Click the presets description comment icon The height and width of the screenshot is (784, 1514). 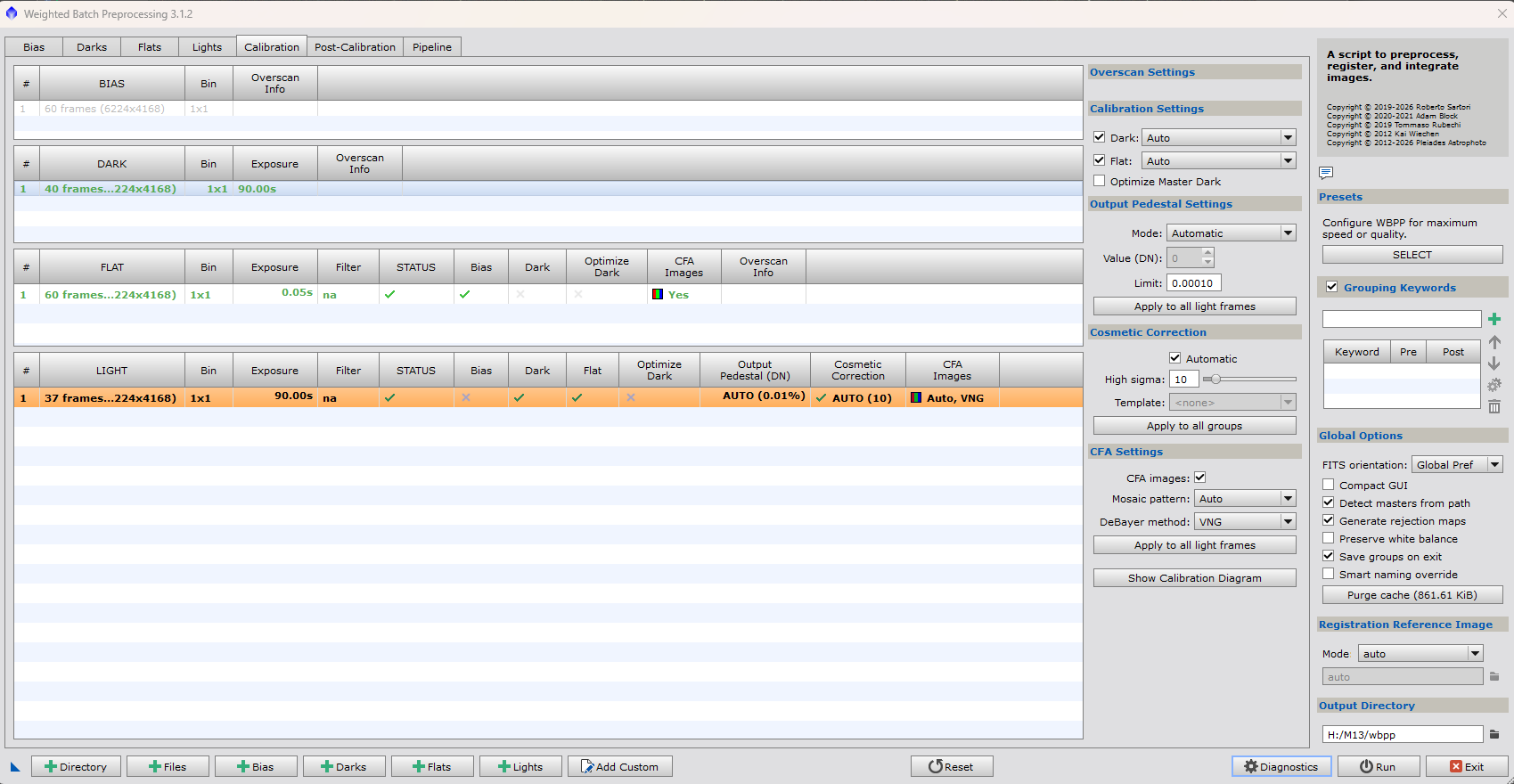(1326, 173)
